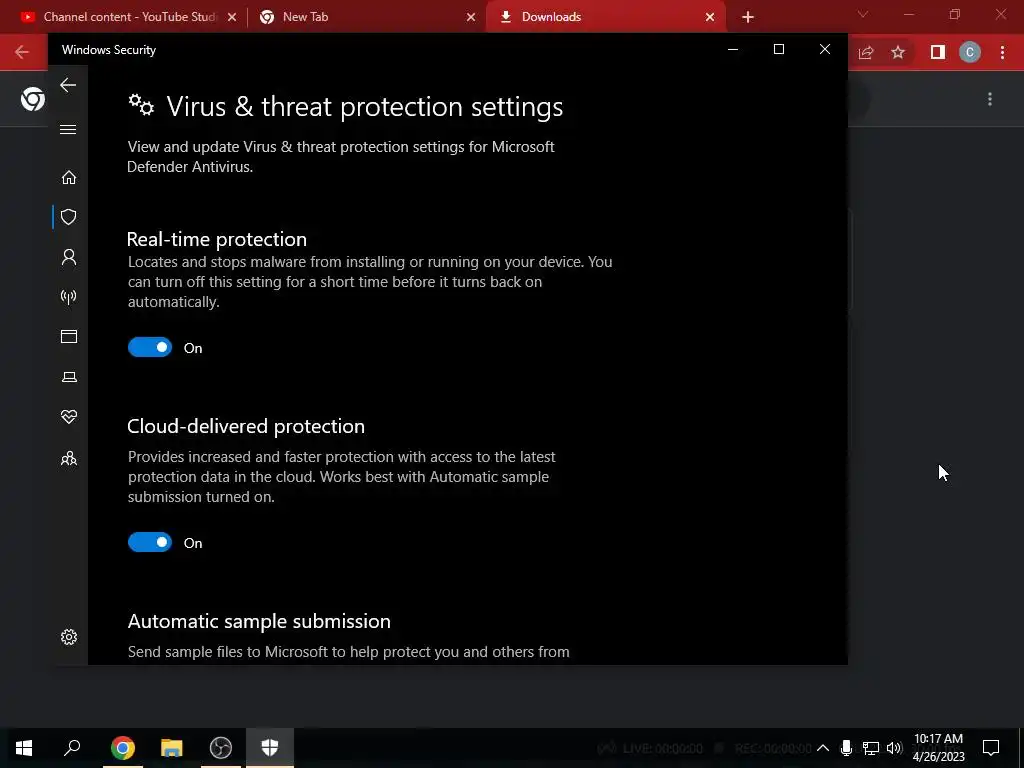The height and width of the screenshot is (768, 1024).
Task: Go back in Windows Security
Action: pyautogui.click(x=68, y=85)
